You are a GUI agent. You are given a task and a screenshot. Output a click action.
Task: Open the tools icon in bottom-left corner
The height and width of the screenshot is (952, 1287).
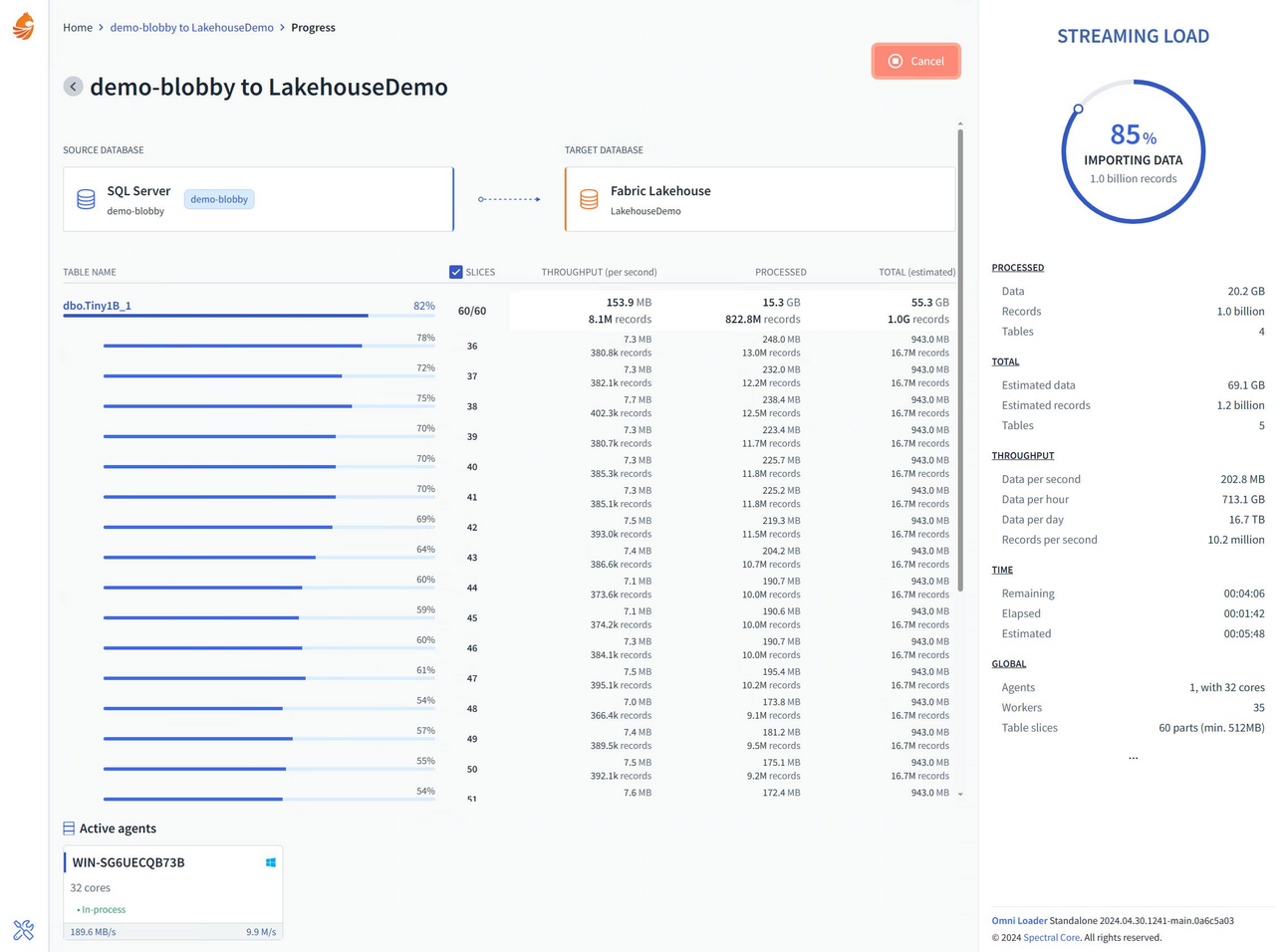24,930
